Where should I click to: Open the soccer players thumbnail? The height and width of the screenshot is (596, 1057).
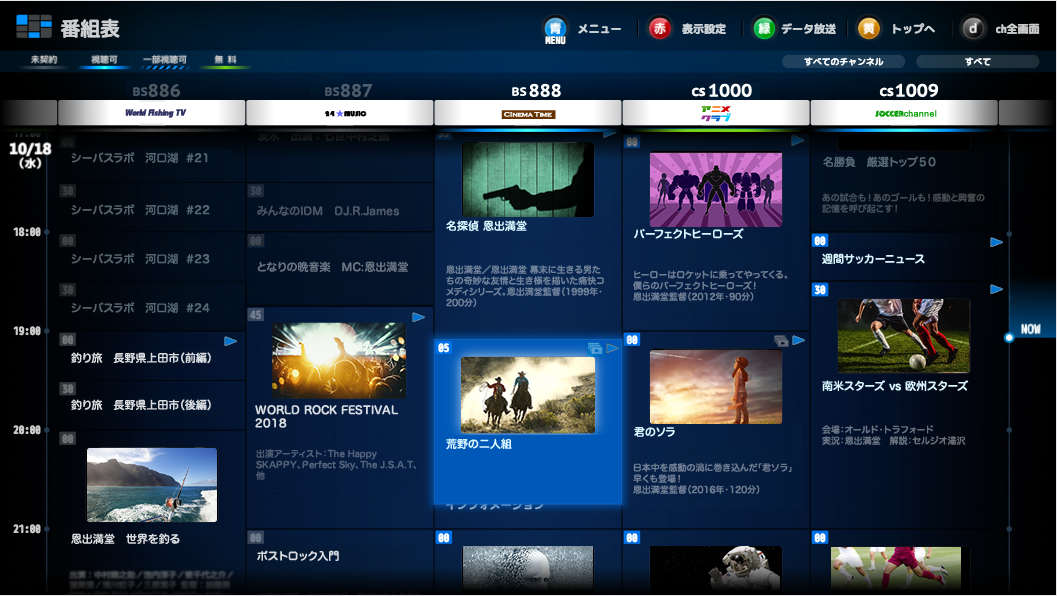click(x=904, y=336)
